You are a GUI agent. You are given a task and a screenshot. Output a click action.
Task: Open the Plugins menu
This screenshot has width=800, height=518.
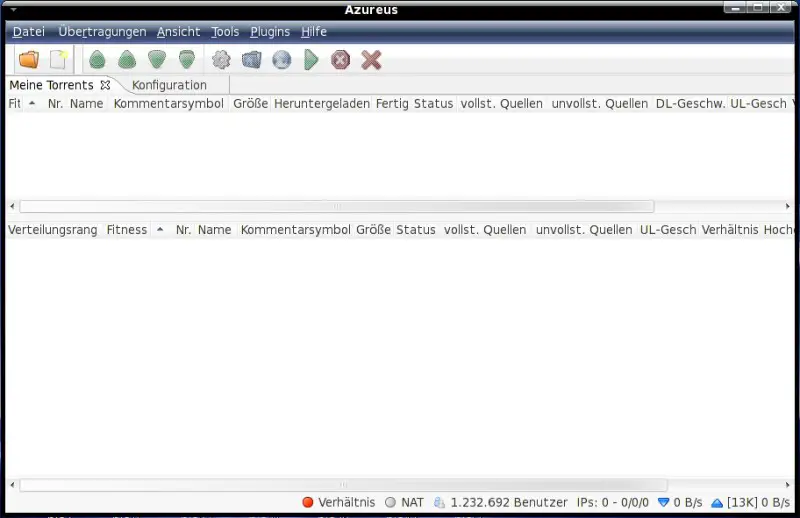(270, 32)
